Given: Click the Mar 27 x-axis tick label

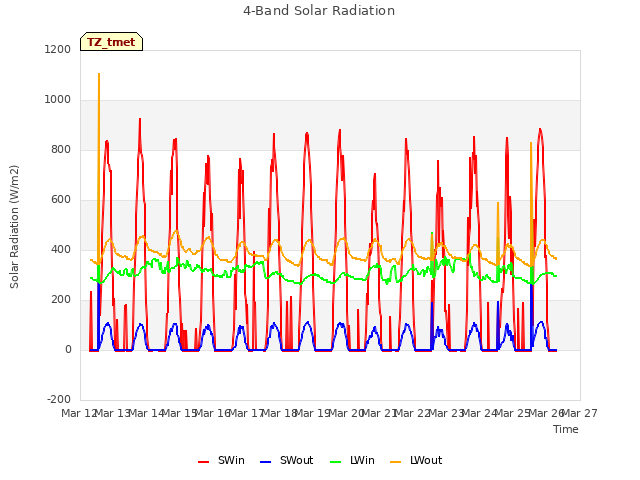Looking at the screenshot, I should pyautogui.click(x=580, y=413).
